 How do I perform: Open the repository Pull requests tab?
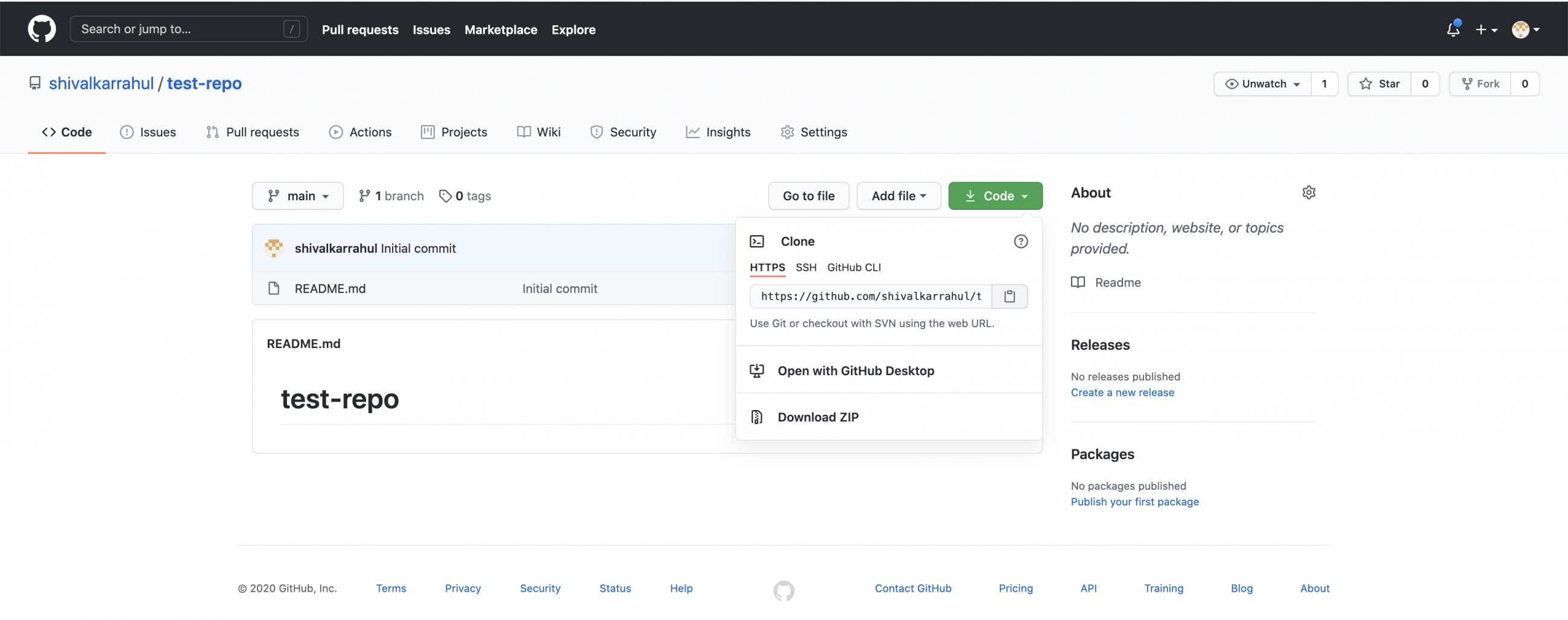(253, 132)
